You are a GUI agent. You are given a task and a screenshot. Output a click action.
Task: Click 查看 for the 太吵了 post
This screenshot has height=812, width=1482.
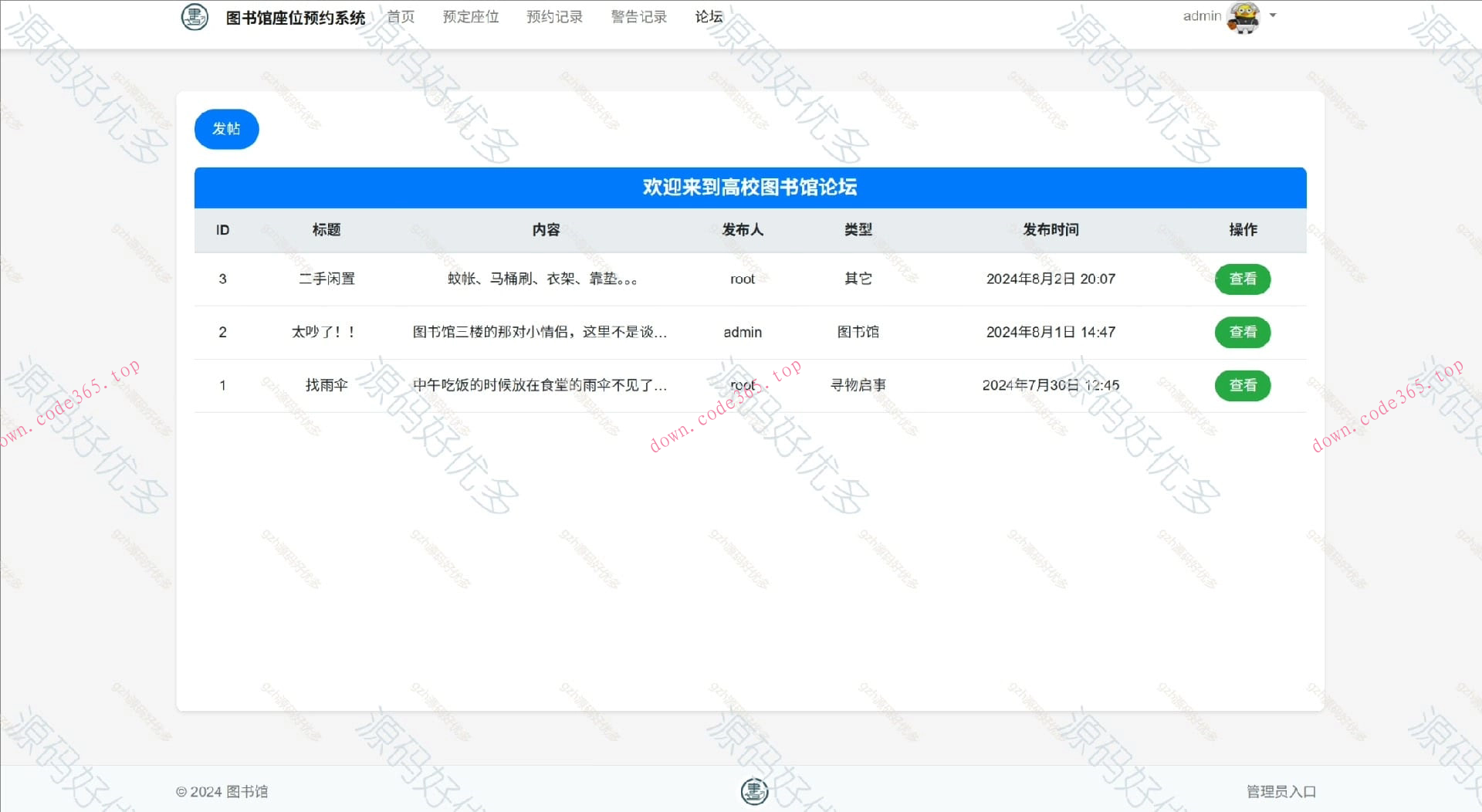[x=1243, y=332]
